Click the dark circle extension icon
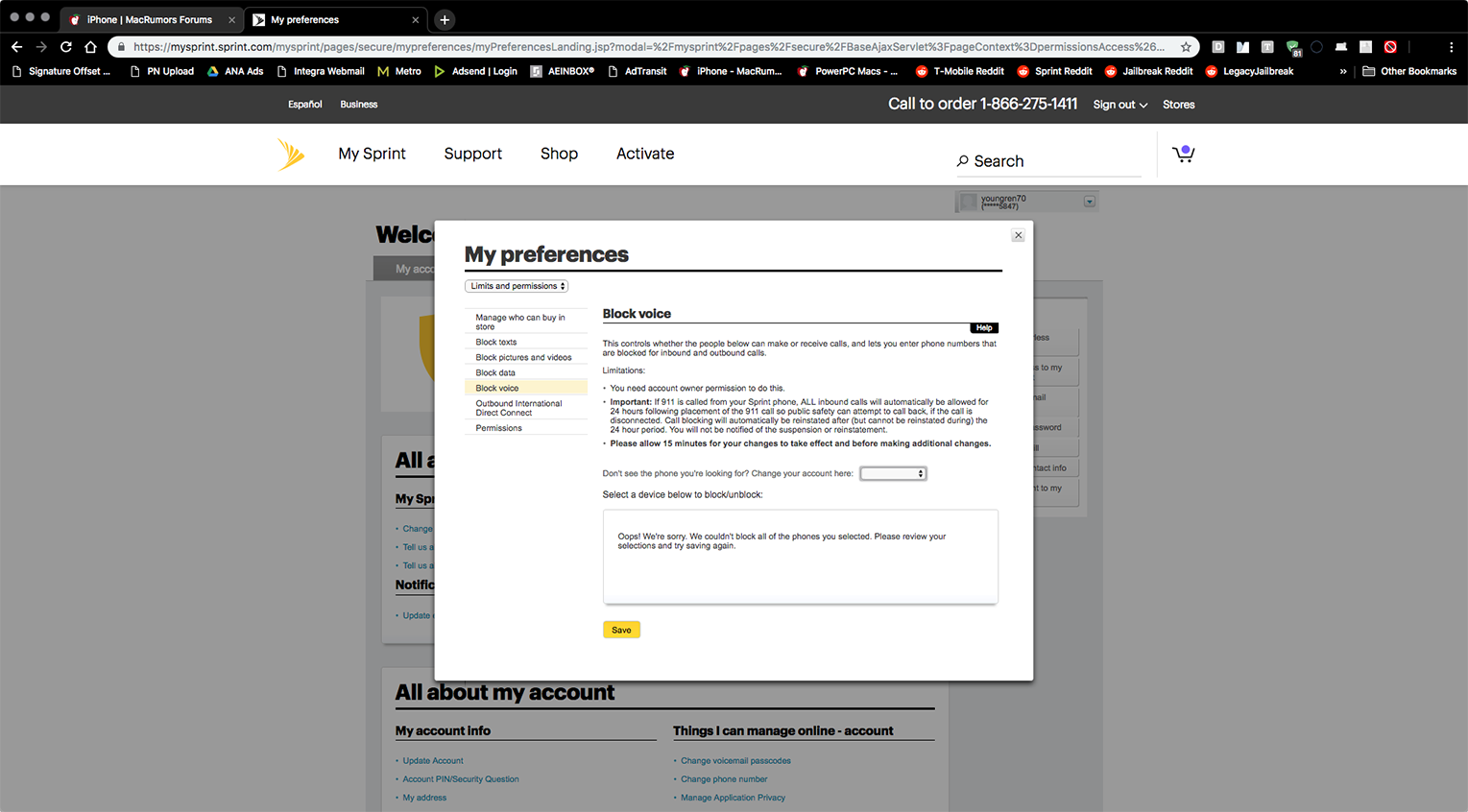The height and width of the screenshot is (812, 1468). 1316,46
